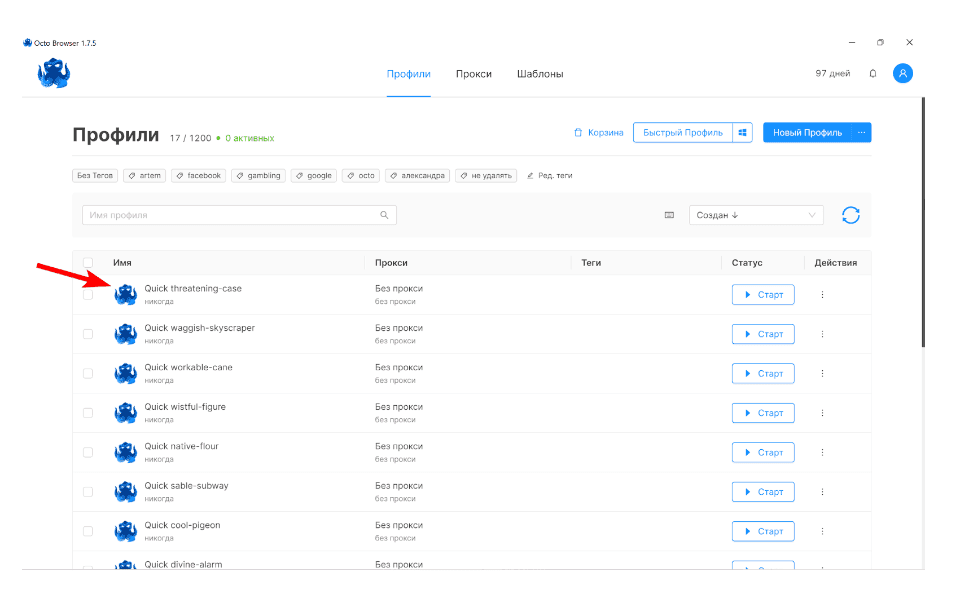Image resolution: width=959 pixels, height=614 pixels.
Task: Switch to the Шаблоны tab
Action: (x=539, y=73)
